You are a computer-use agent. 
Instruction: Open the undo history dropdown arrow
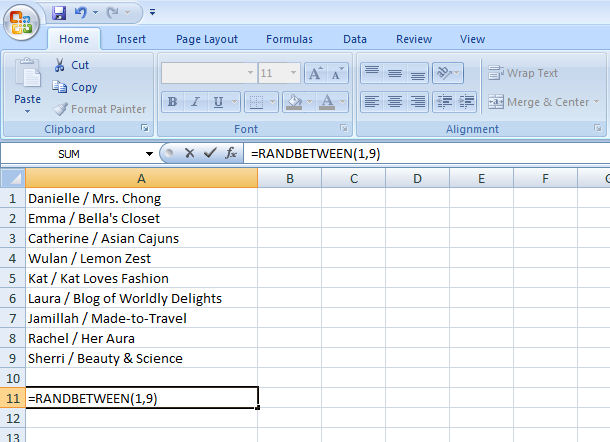[95, 13]
